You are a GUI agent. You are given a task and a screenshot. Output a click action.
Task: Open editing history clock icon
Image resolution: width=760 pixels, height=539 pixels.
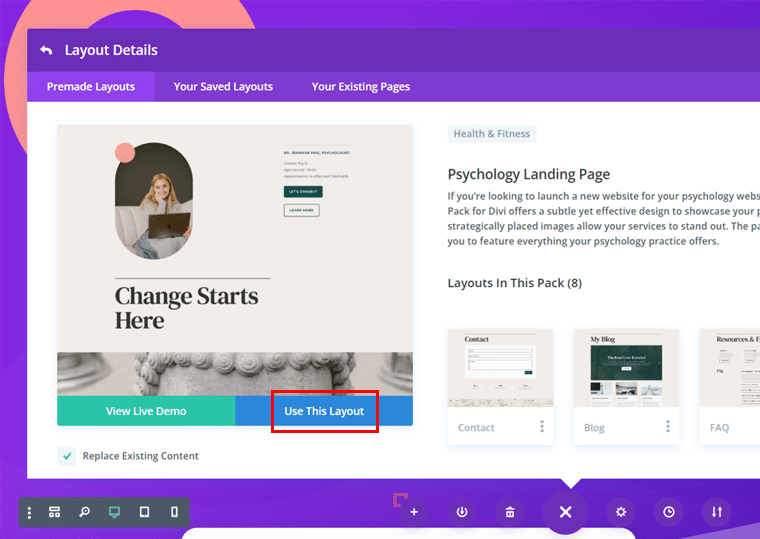click(668, 512)
